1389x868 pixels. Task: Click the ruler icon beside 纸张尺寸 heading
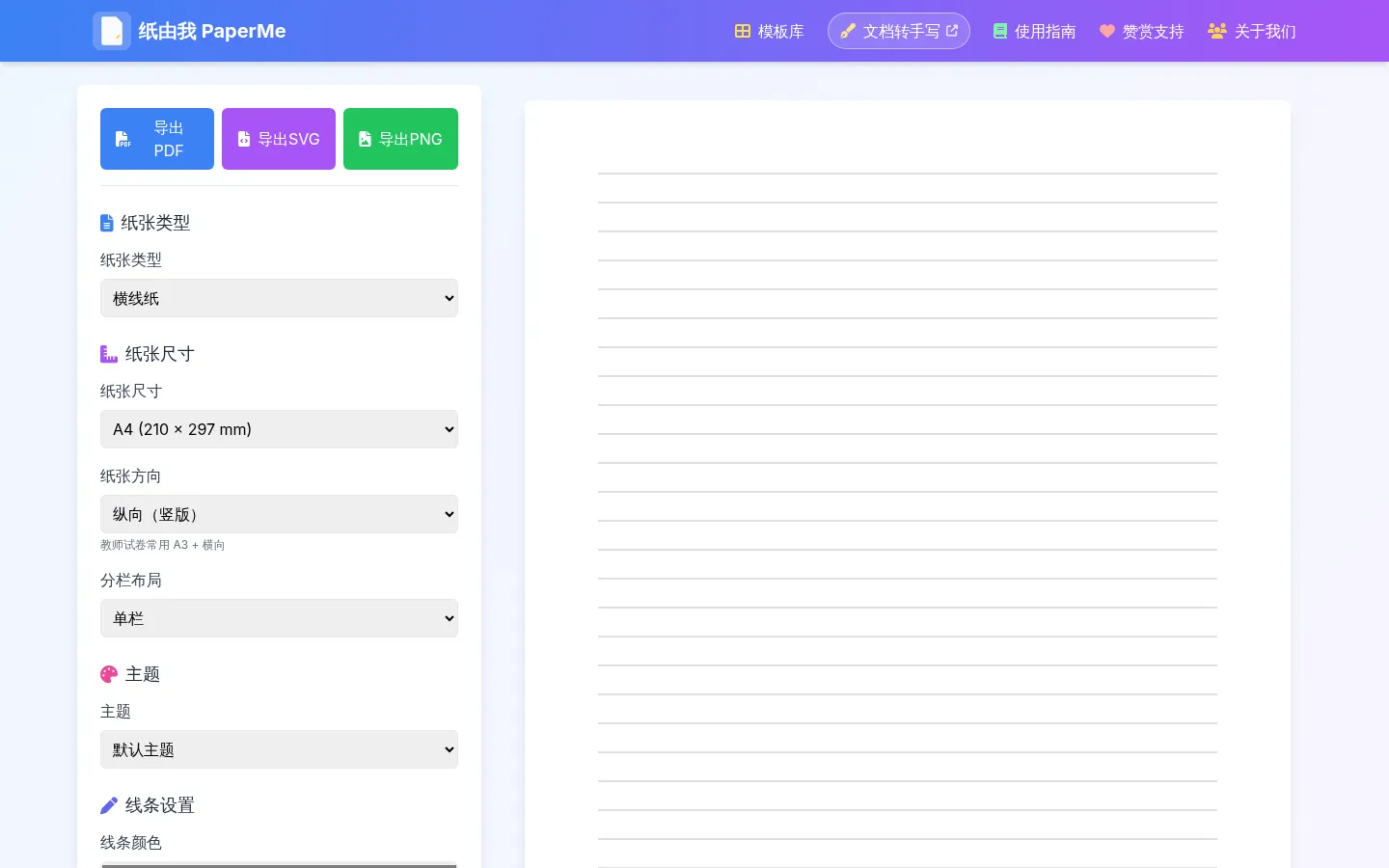pos(109,354)
